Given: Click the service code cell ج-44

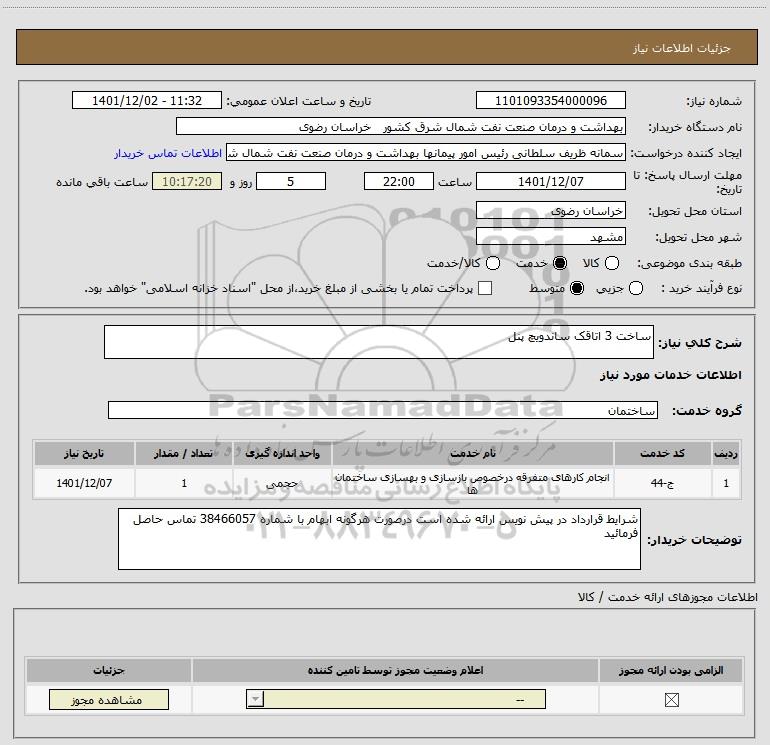Looking at the screenshot, I should [x=662, y=483].
